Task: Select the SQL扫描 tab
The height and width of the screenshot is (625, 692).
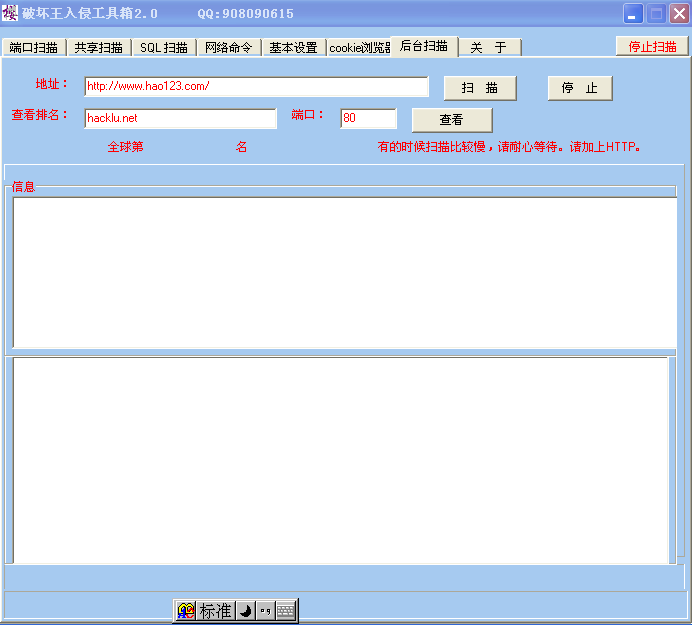Action: click(164, 47)
